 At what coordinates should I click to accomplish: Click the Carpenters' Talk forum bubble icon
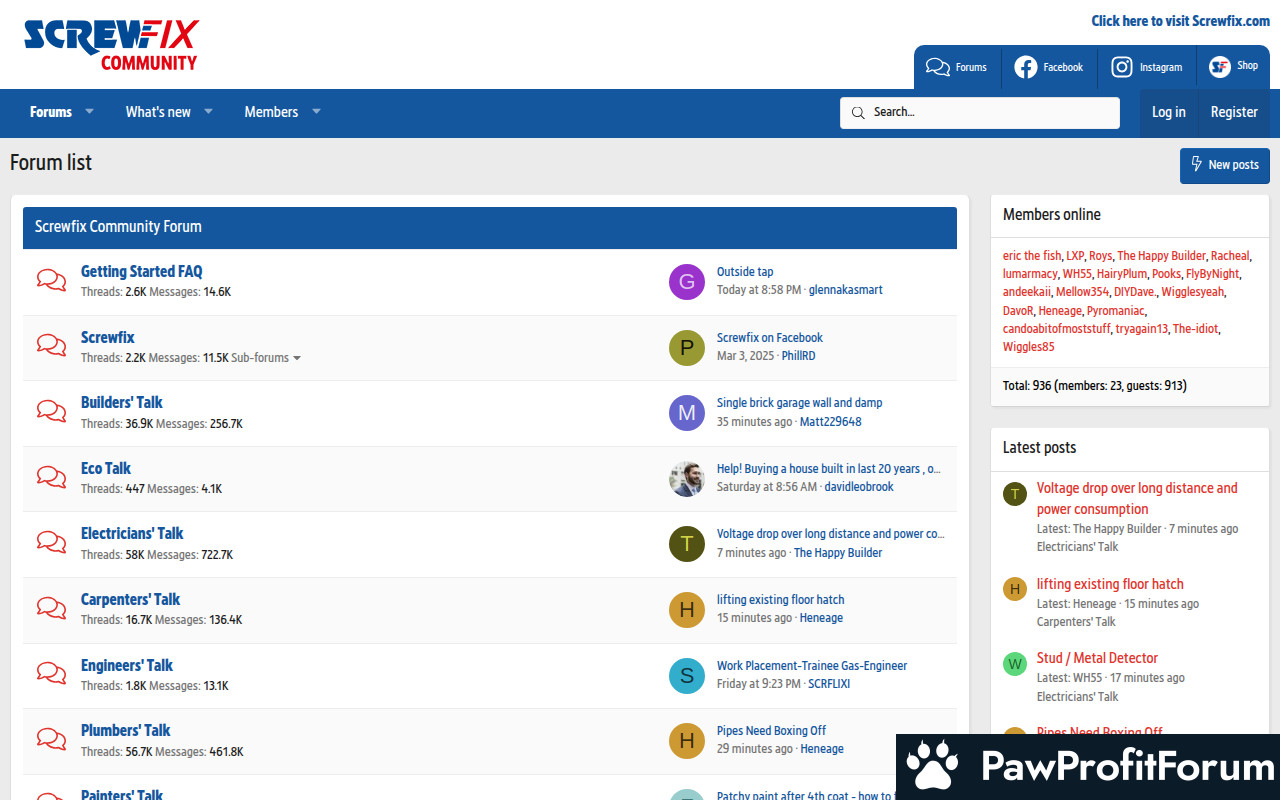[x=52, y=608]
